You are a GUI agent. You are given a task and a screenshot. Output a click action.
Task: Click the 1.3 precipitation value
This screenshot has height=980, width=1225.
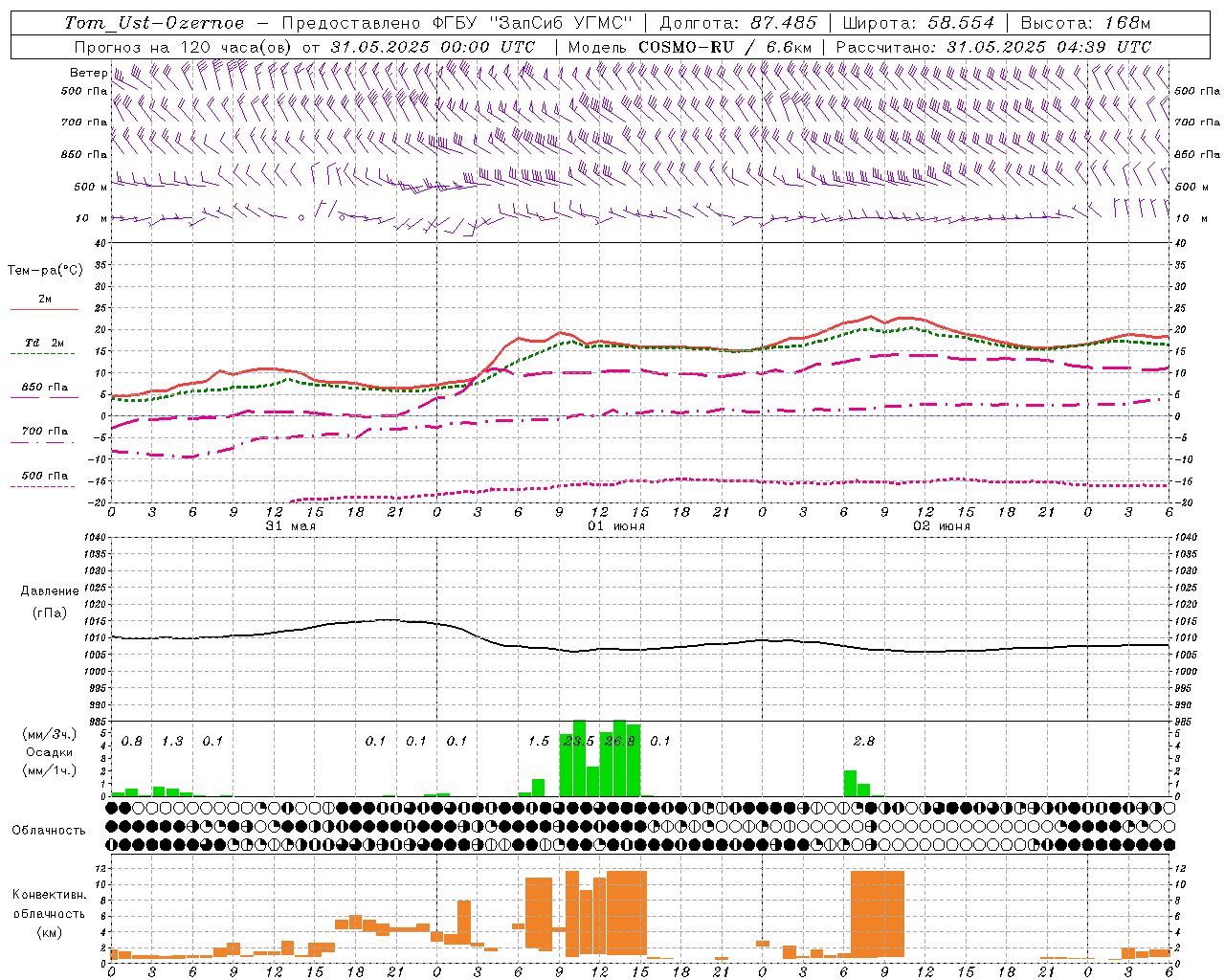click(x=172, y=742)
